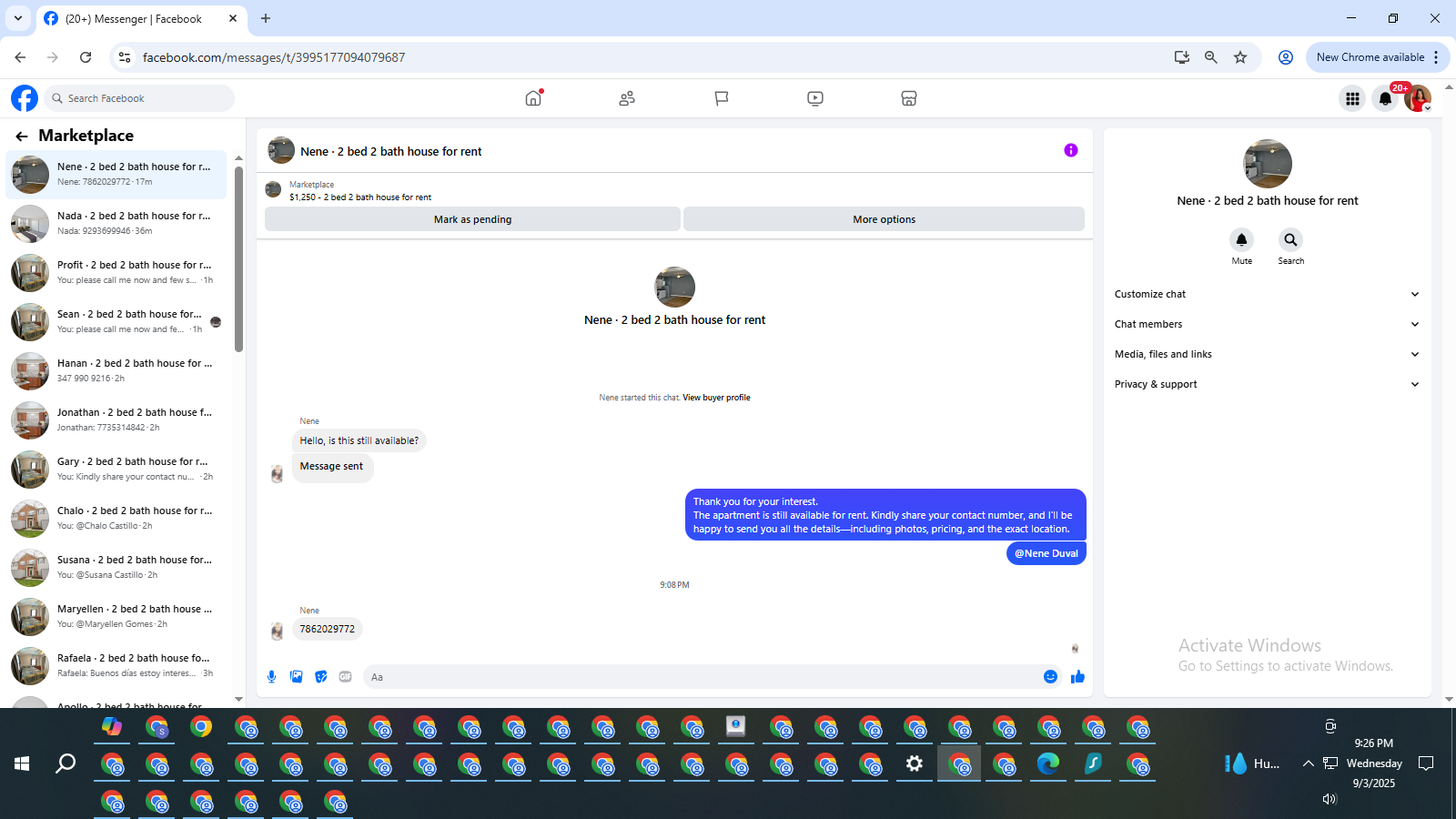1456x819 pixels.
Task: Search in conversation using the Search icon
Action: (x=1290, y=239)
